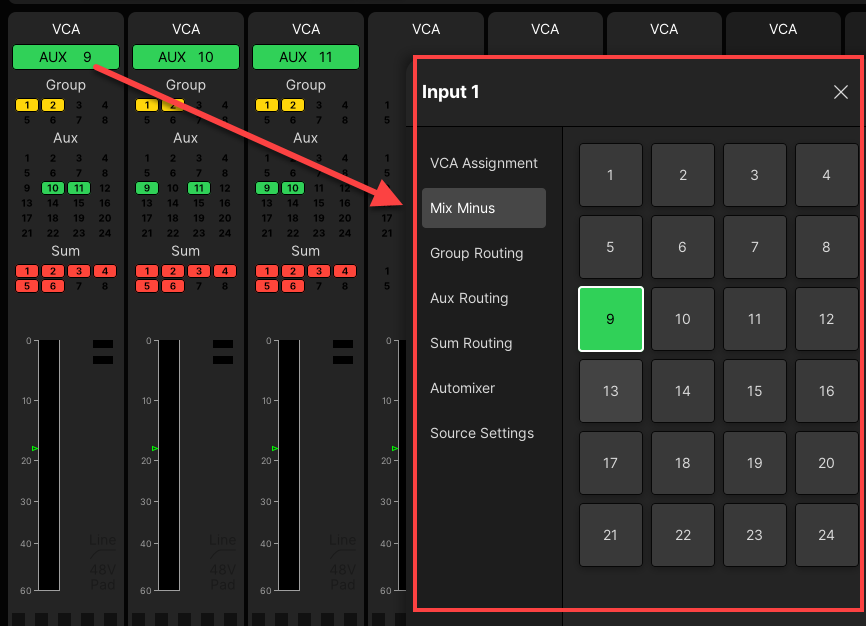866x626 pixels.
Task: Close the Input 1 panel
Action: point(840,92)
